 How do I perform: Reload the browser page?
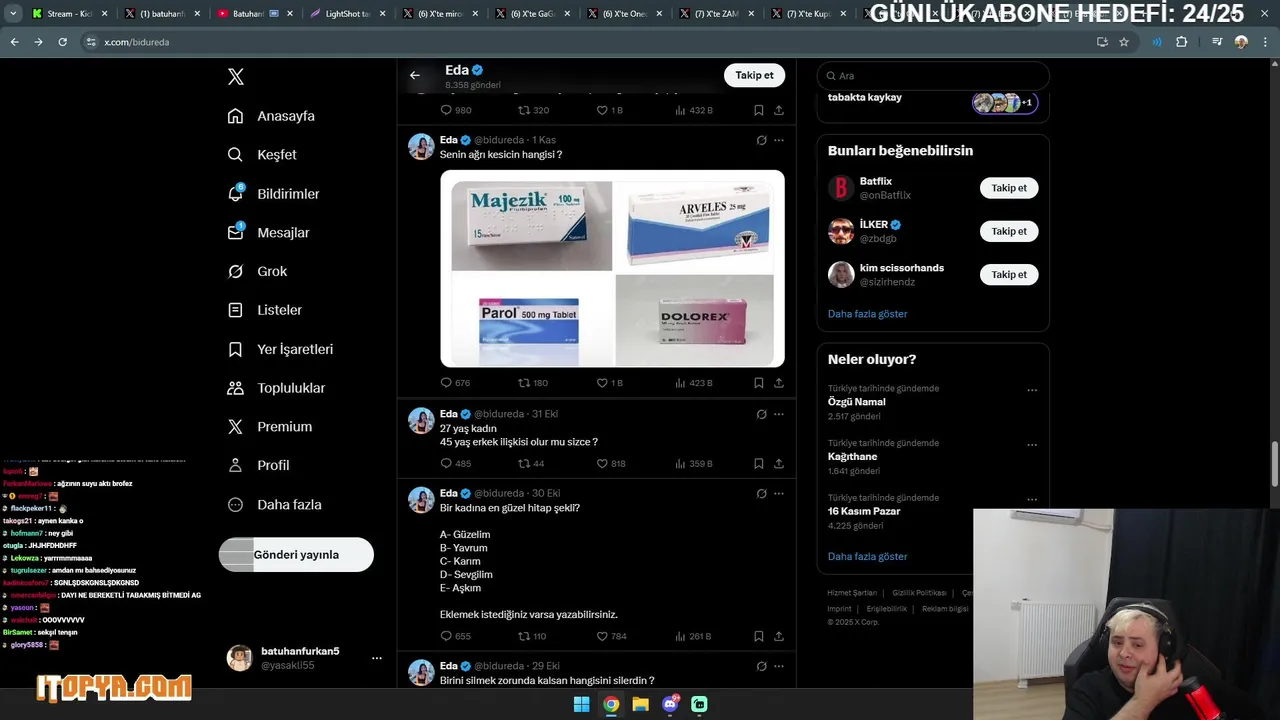tap(62, 42)
